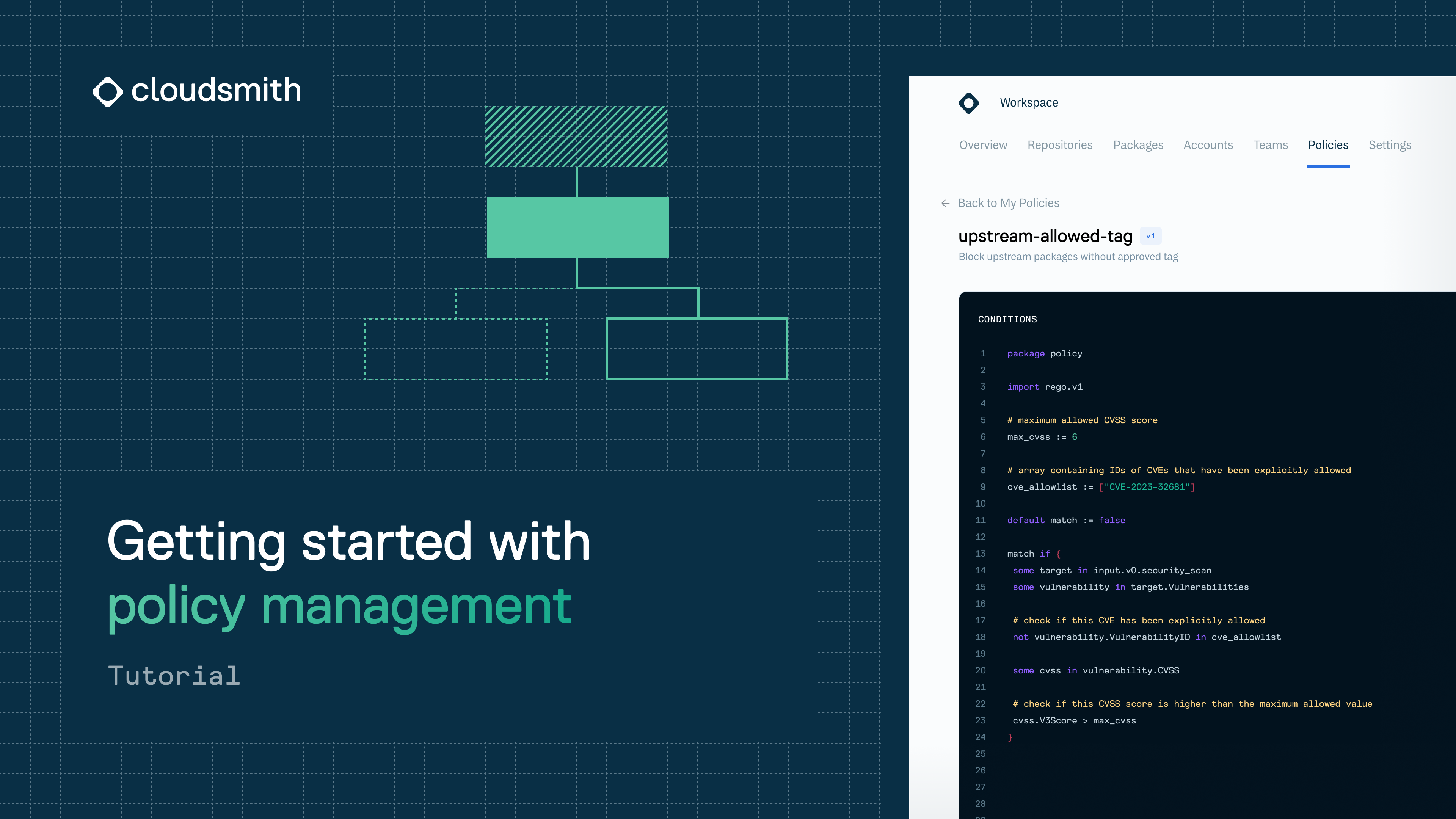
Task: Select the Teams tab
Action: 1270,145
